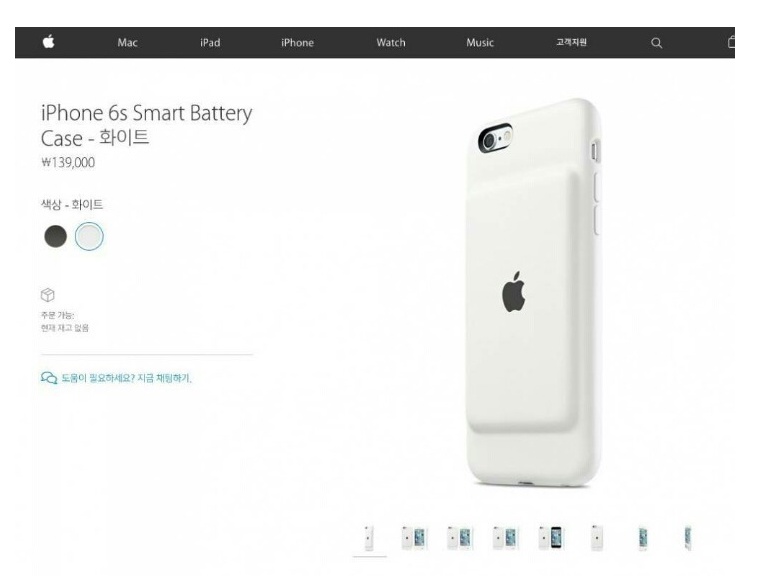This screenshot has width=776, height=586.
Task: Open the Watch section
Action: (391, 43)
